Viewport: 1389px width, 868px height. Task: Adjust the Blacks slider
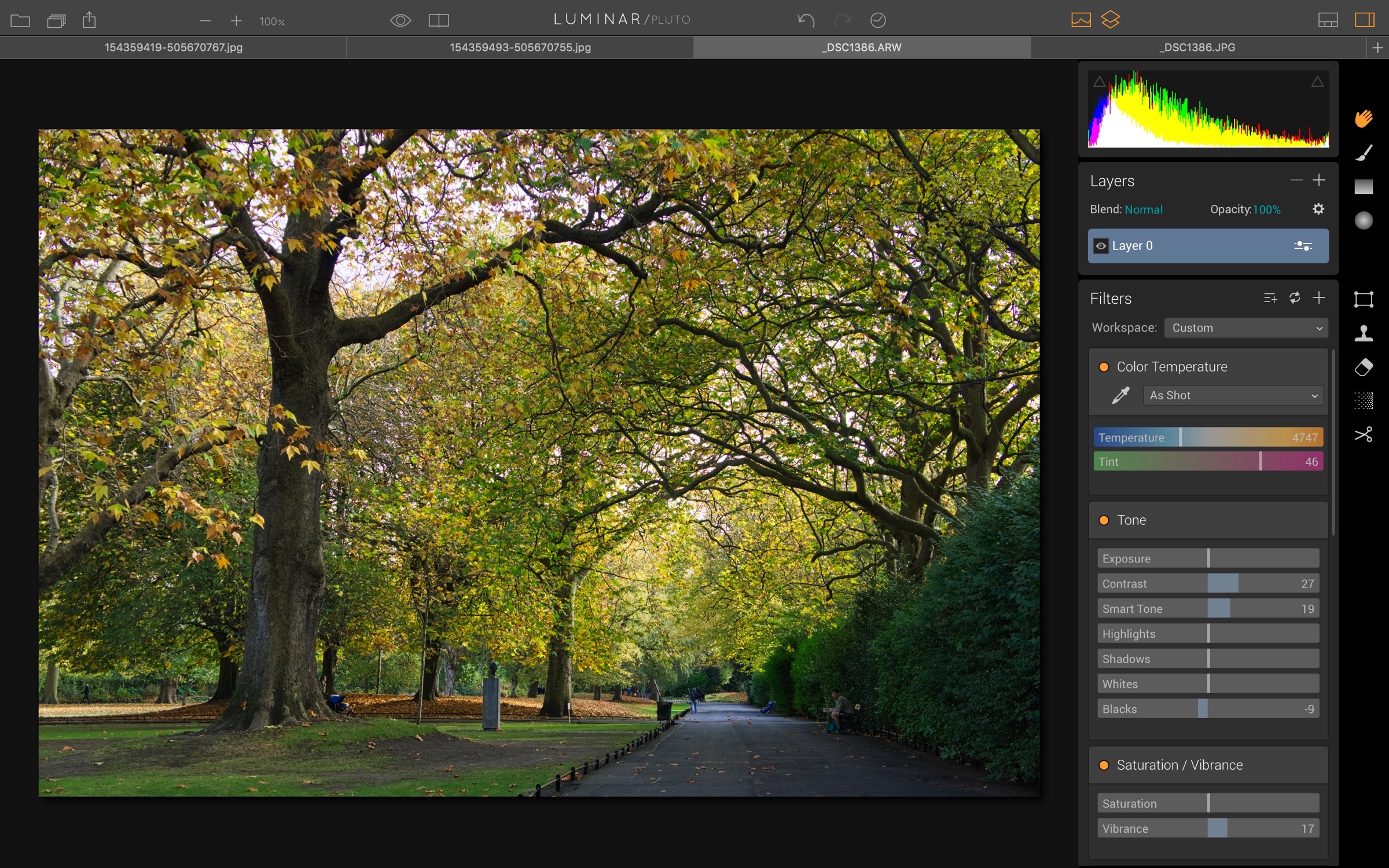pos(1208,709)
